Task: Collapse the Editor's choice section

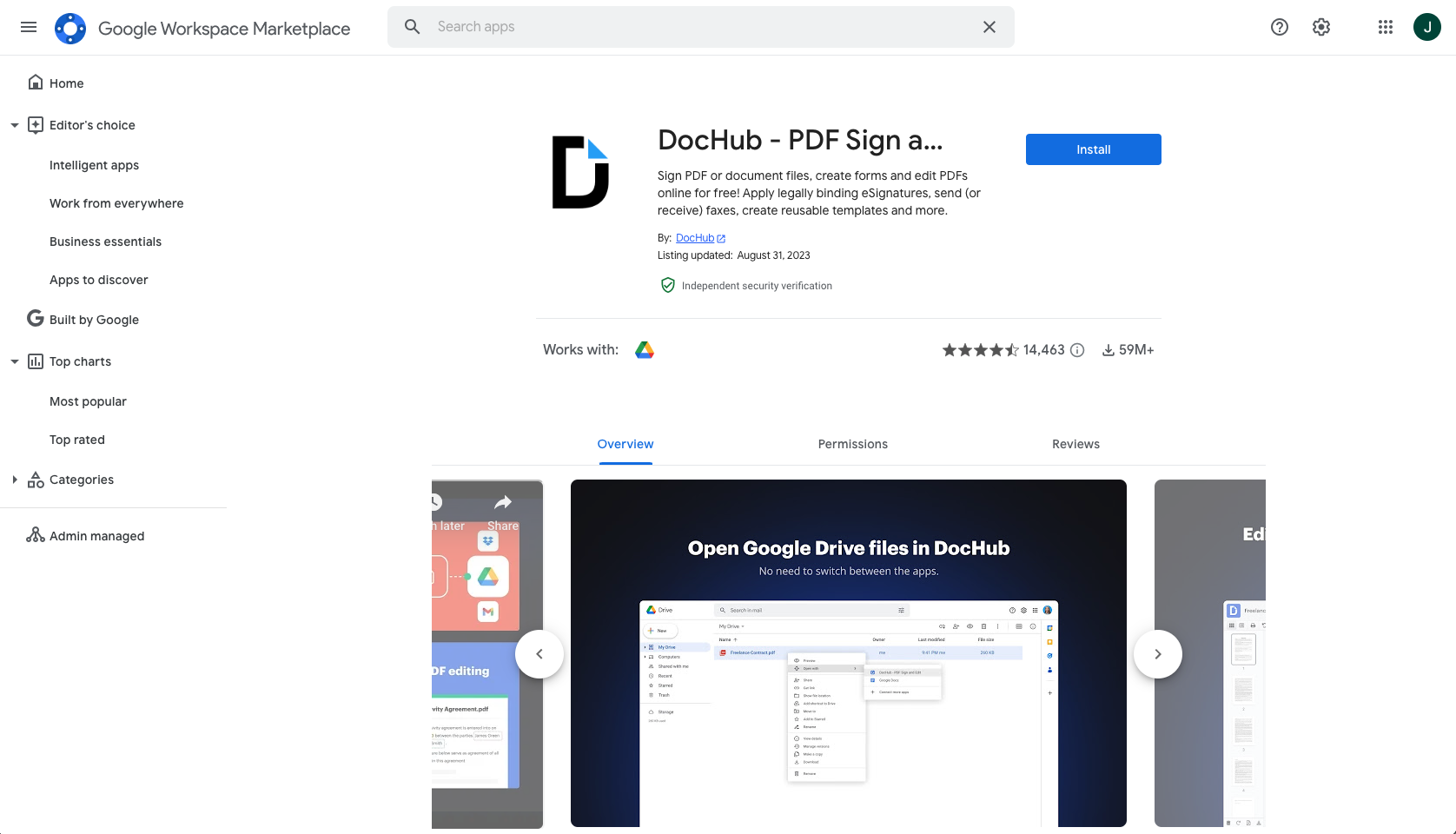Action: (15, 125)
